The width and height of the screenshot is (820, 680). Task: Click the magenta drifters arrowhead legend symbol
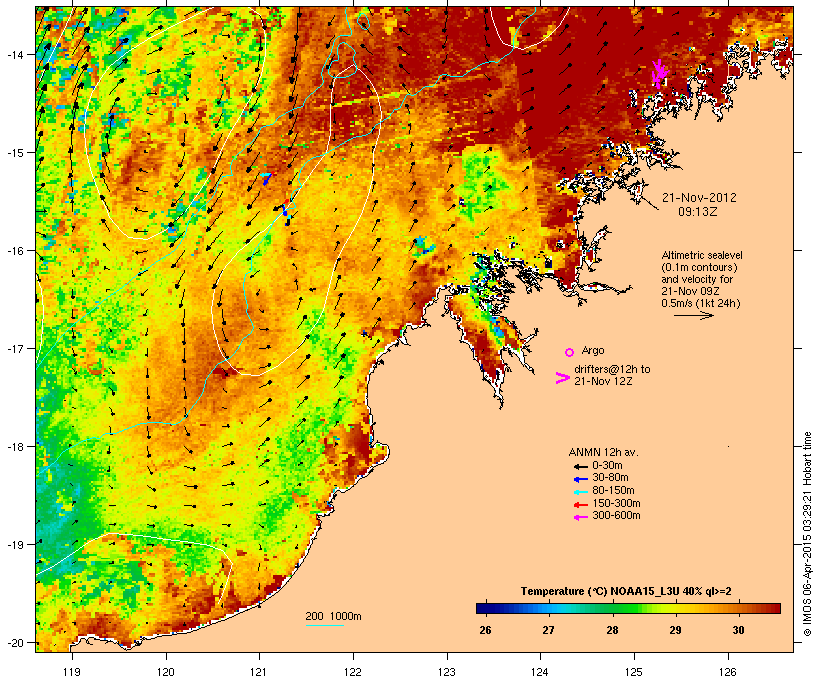point(562,378)
